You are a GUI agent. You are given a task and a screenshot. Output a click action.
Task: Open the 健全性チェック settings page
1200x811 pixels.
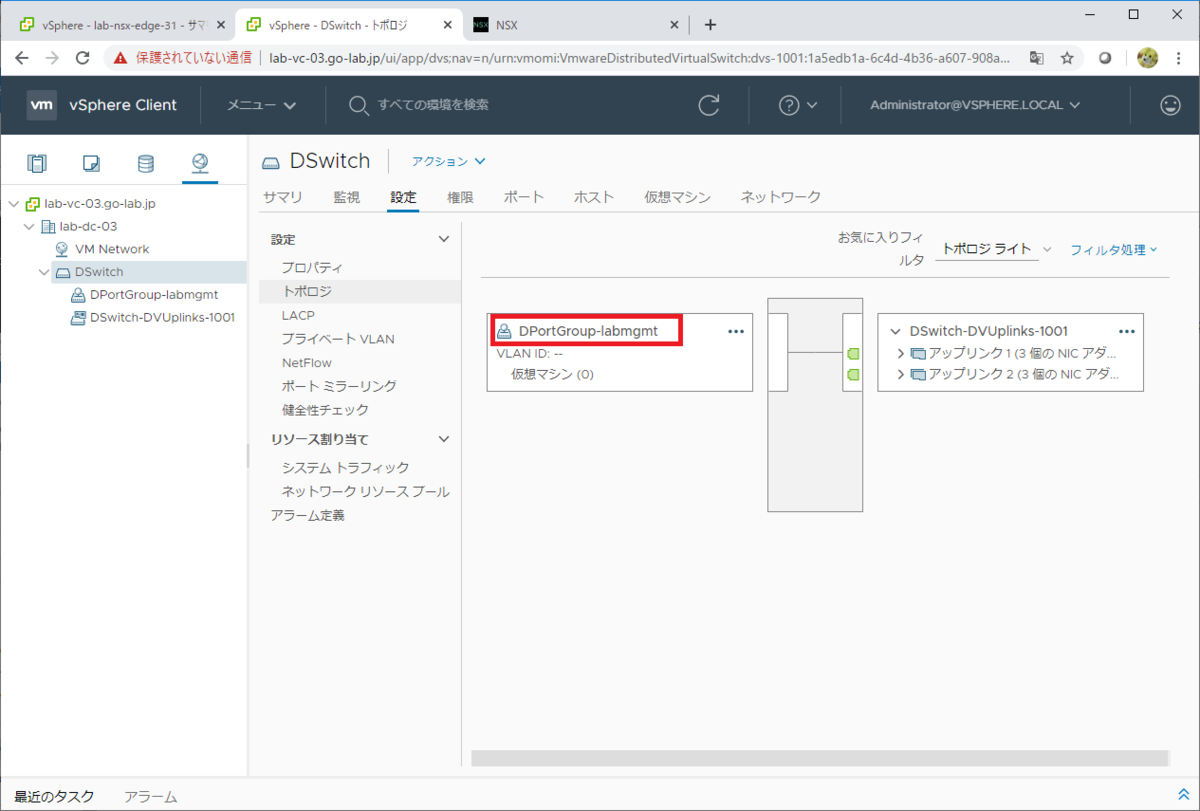coord(325,410)
